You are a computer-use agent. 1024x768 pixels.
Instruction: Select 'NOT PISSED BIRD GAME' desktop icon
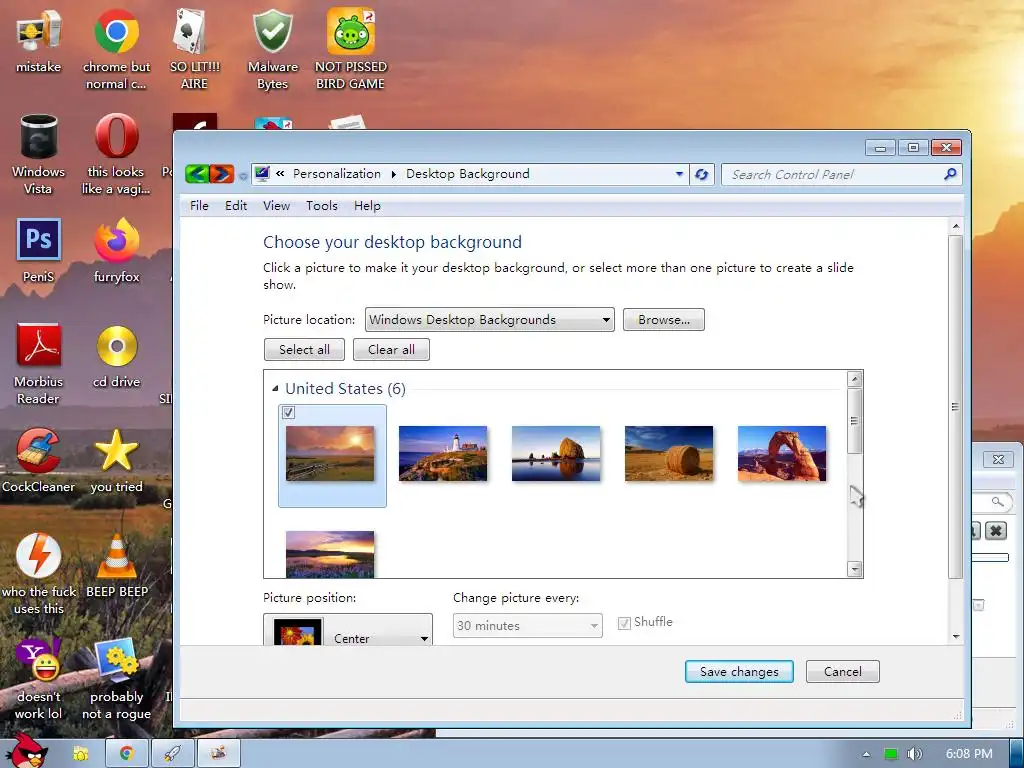click(x=350, y=49)
